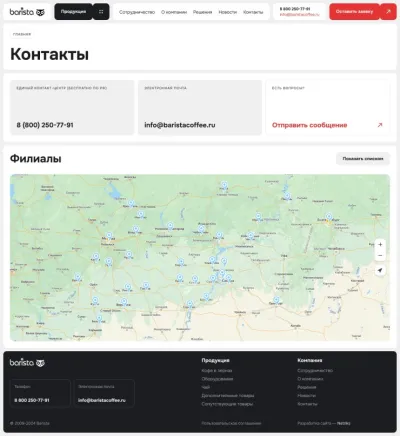Click the Nectika developer link in footer

344,423
